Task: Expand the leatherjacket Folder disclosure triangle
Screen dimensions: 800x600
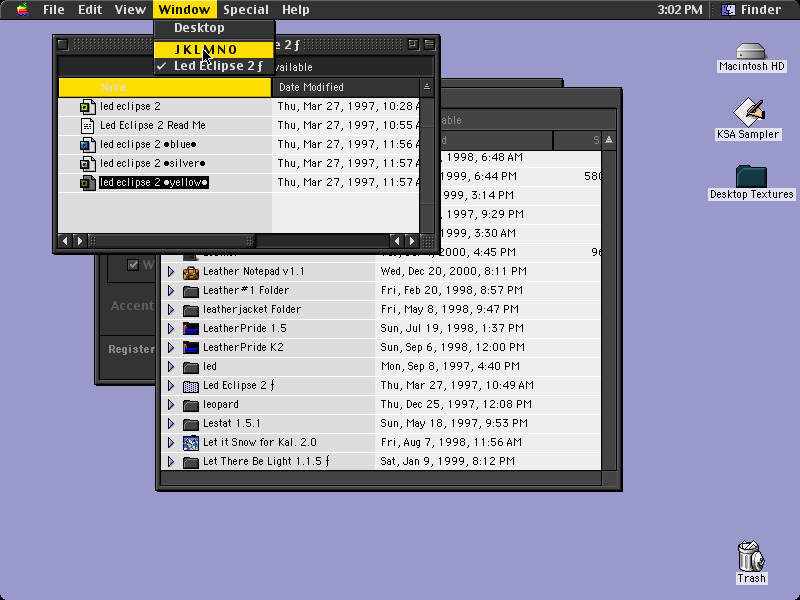Action: (171, 309)
